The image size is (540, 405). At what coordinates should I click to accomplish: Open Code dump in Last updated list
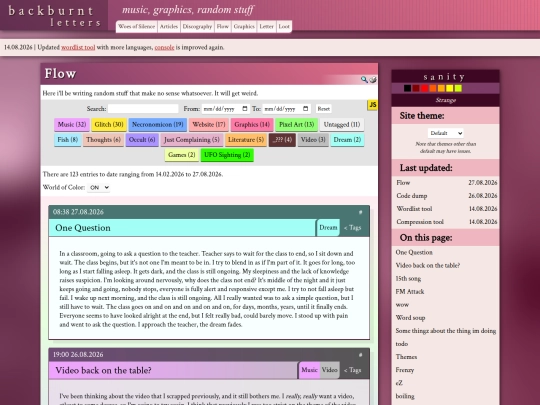(412, 196)
